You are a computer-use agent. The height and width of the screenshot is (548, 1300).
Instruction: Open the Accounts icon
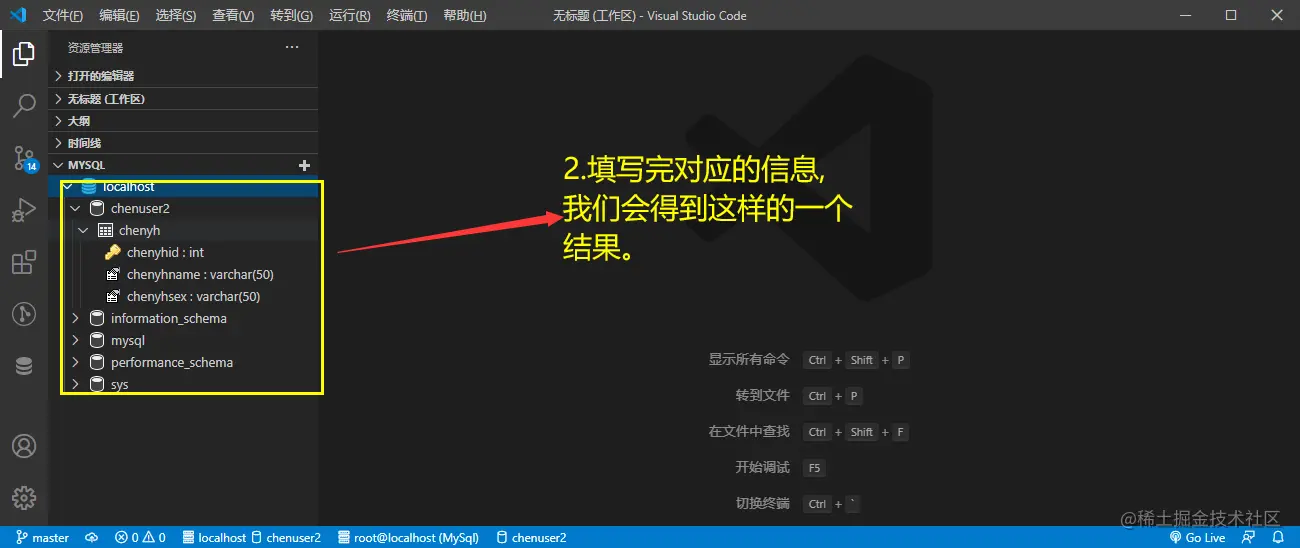click(24, 445)
